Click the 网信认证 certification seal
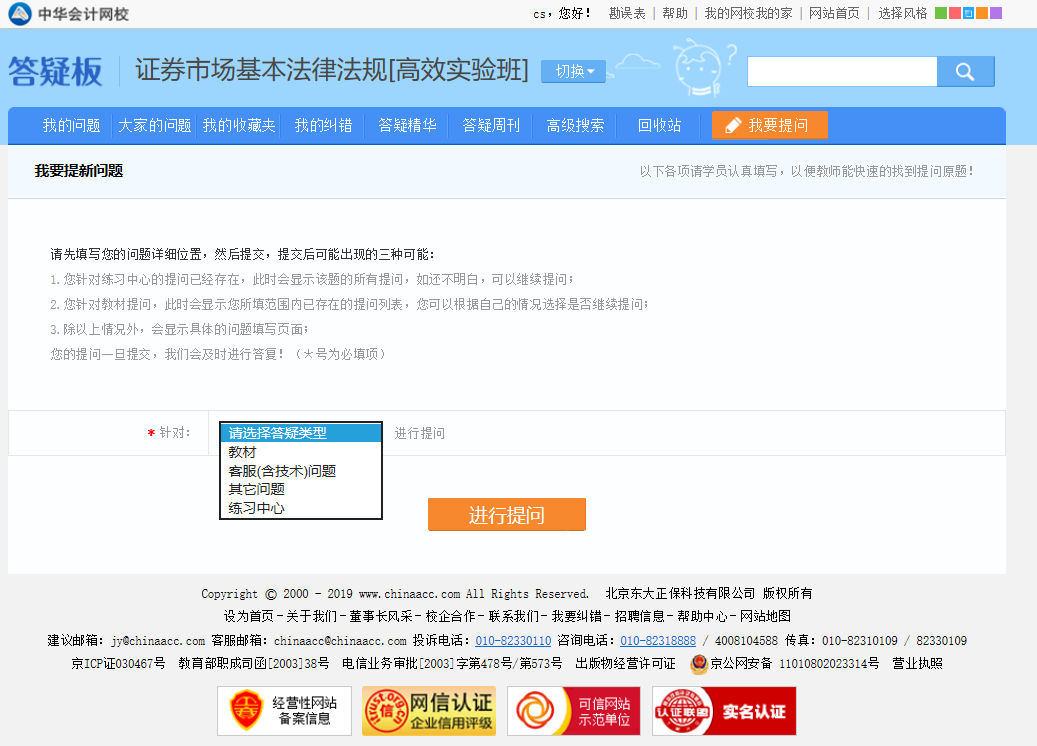 (x=428, y=710)
